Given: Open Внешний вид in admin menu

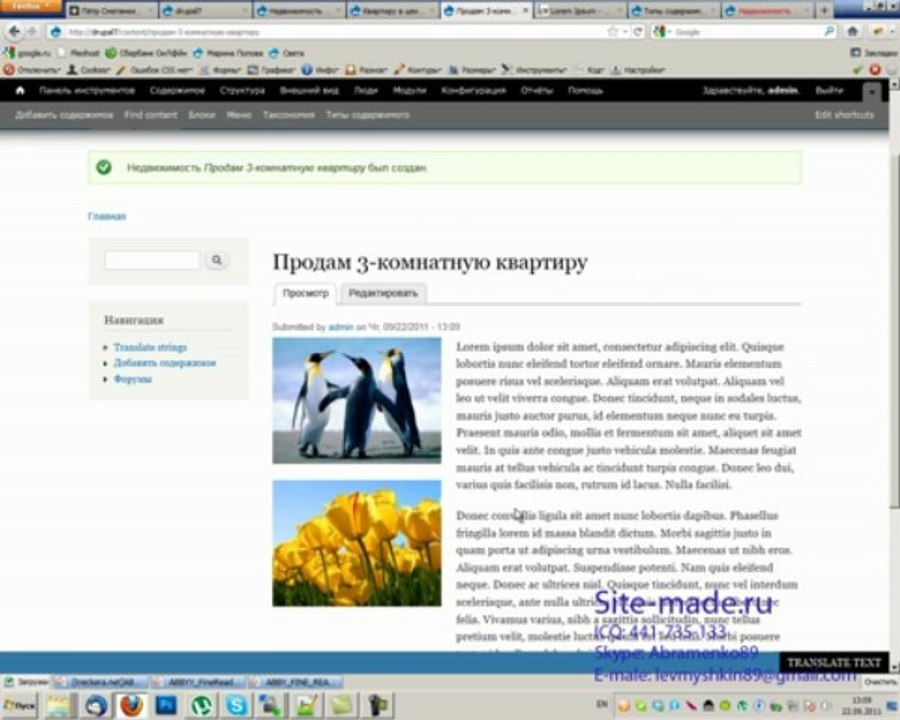Looking at the screenshot, I should coord(309,90).
